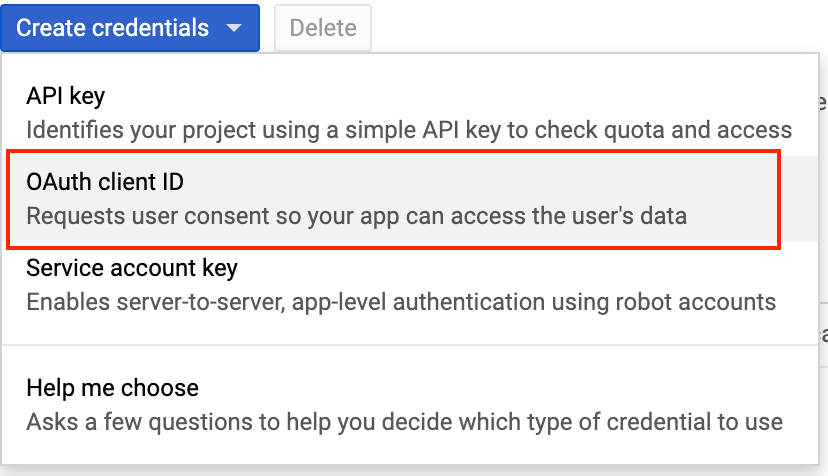Open the Create credentials dropdown button
The width and height of the screenshot is (828, 476).
coord(130,28)
